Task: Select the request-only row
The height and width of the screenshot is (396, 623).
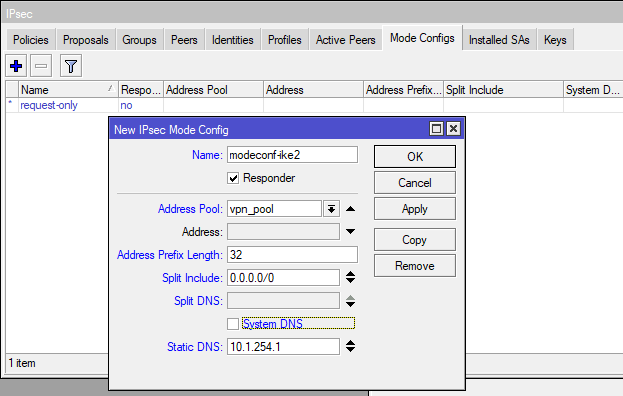Action: tap(314, 105)
